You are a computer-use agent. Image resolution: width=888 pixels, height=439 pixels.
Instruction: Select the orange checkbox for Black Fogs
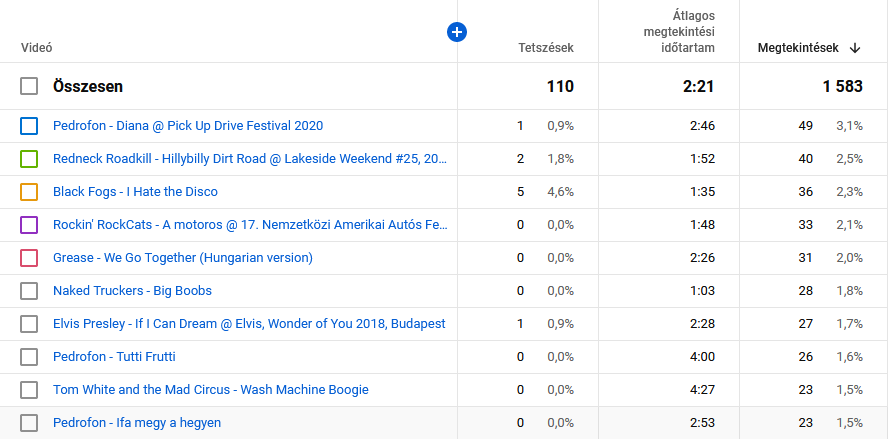29,192
